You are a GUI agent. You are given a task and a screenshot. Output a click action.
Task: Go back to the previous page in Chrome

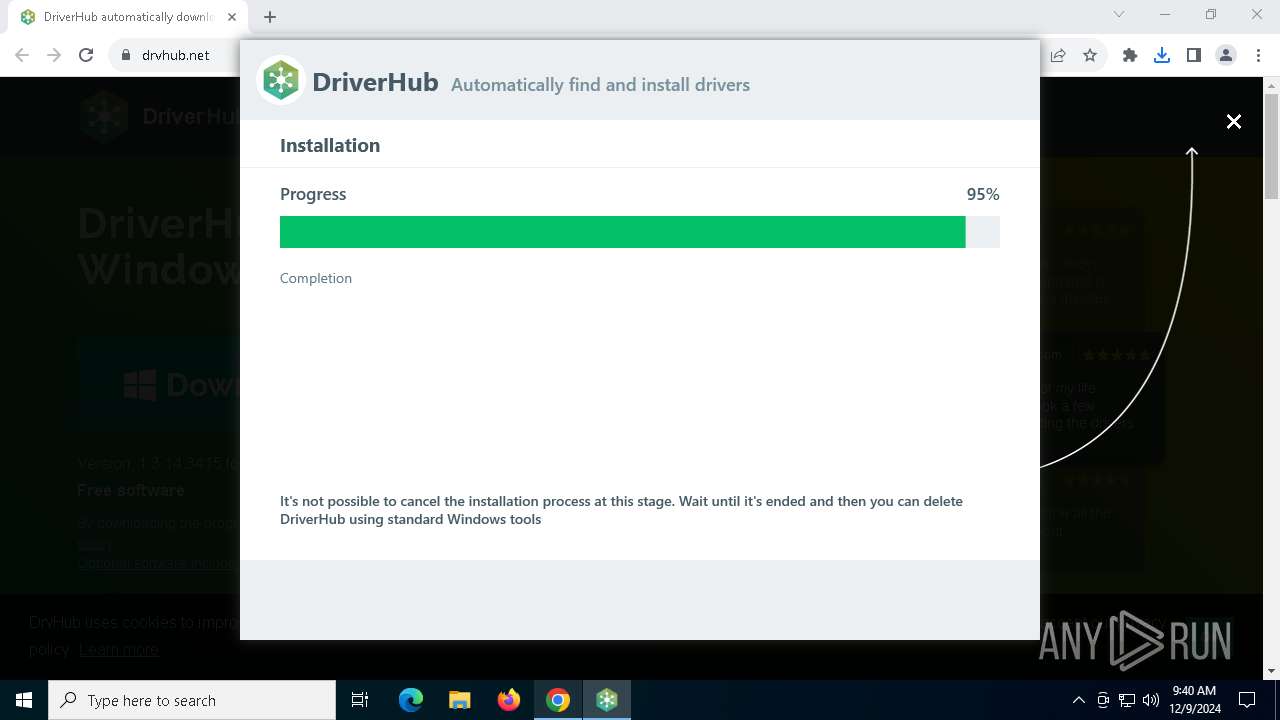[22, 55]
